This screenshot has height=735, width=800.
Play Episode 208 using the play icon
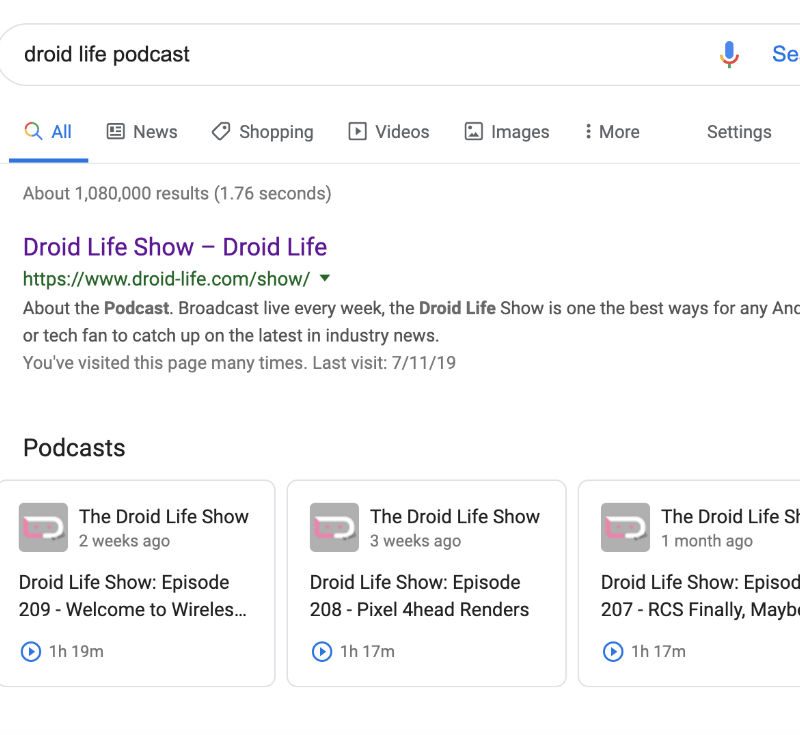coord(322,652)
